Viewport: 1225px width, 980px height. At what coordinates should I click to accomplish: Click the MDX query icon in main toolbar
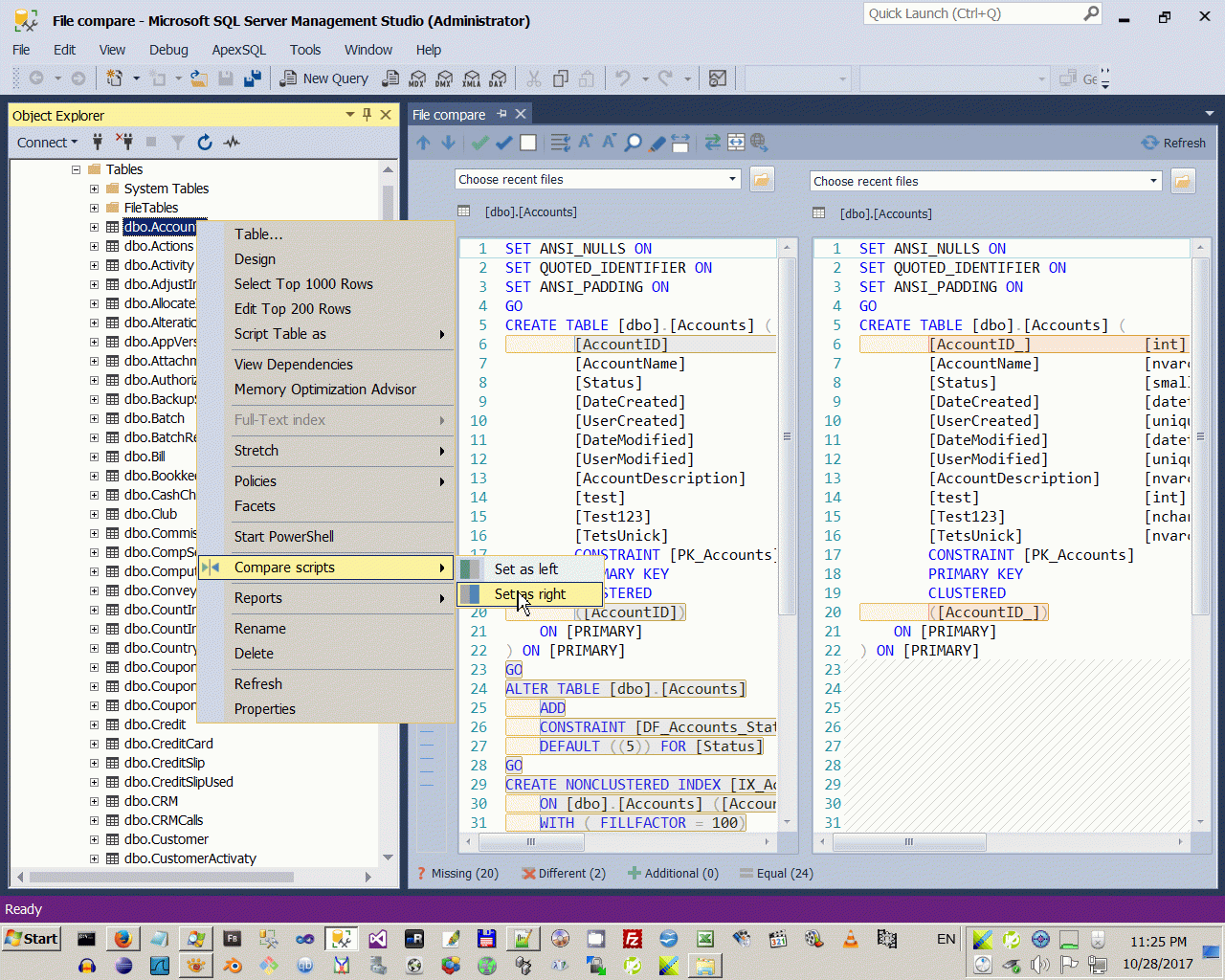point(417,78)
